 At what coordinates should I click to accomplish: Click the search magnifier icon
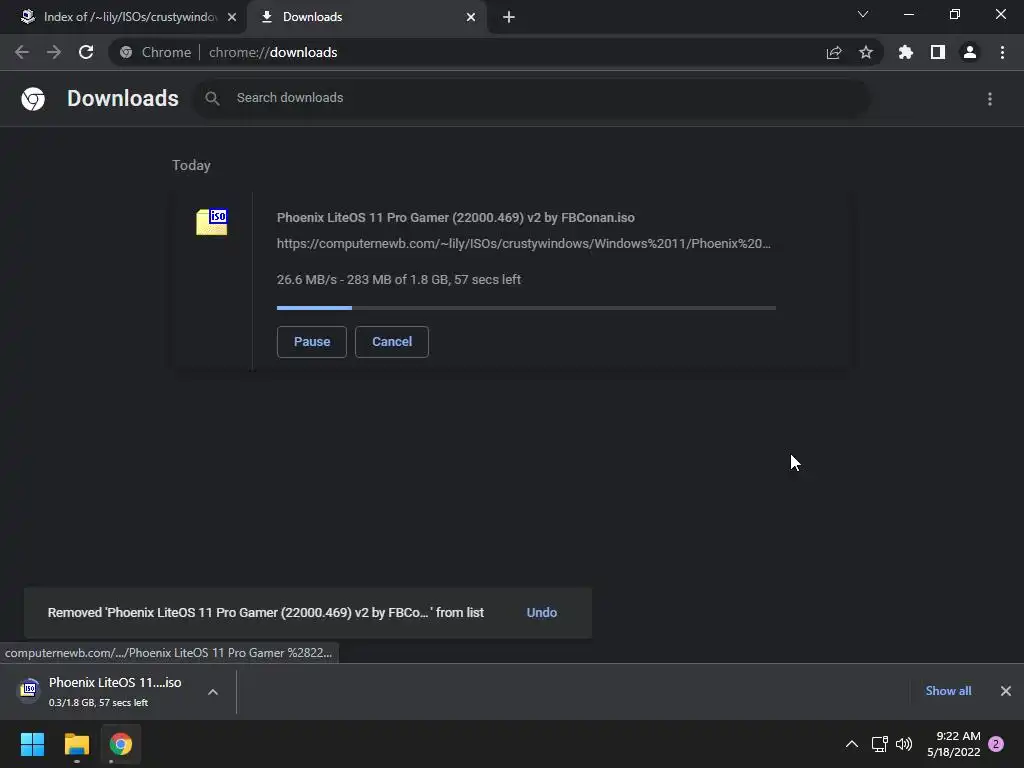point(212,99)
